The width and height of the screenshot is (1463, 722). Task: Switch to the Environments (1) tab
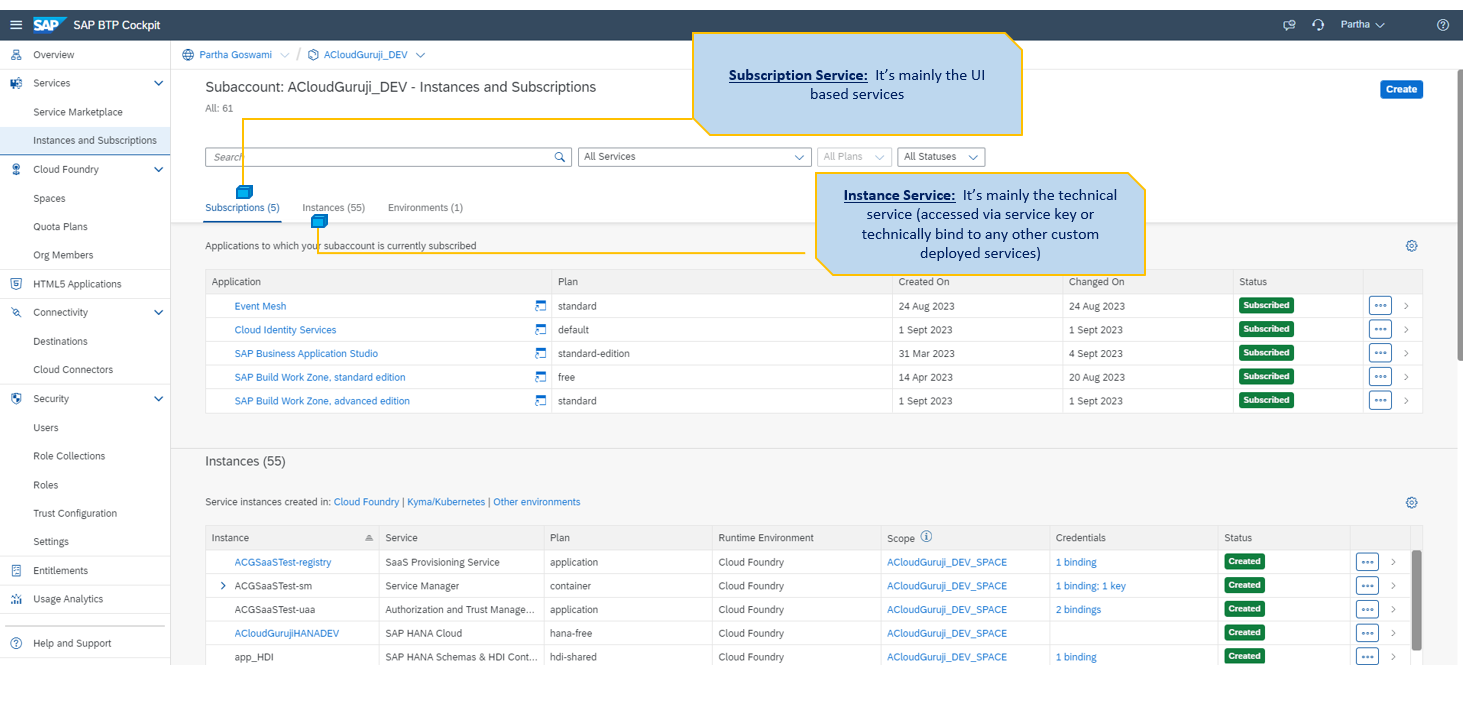[425, 208]
